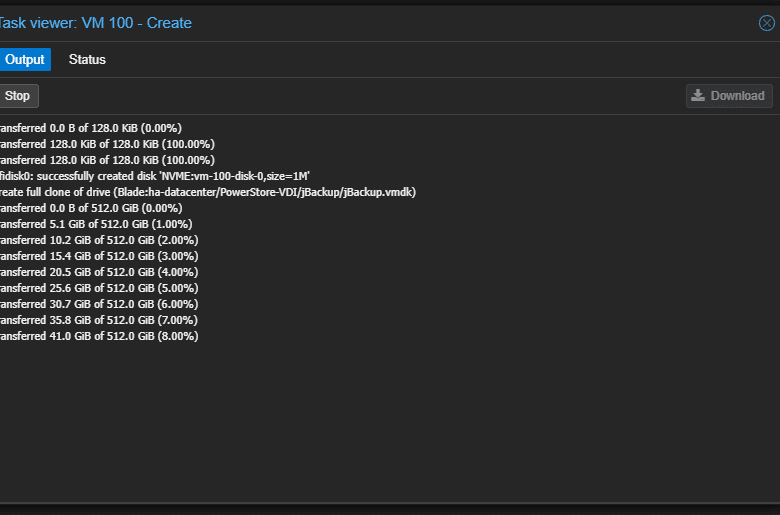Open the Status tab
Viewport: 780px width, 515px height.
point(87,60)
